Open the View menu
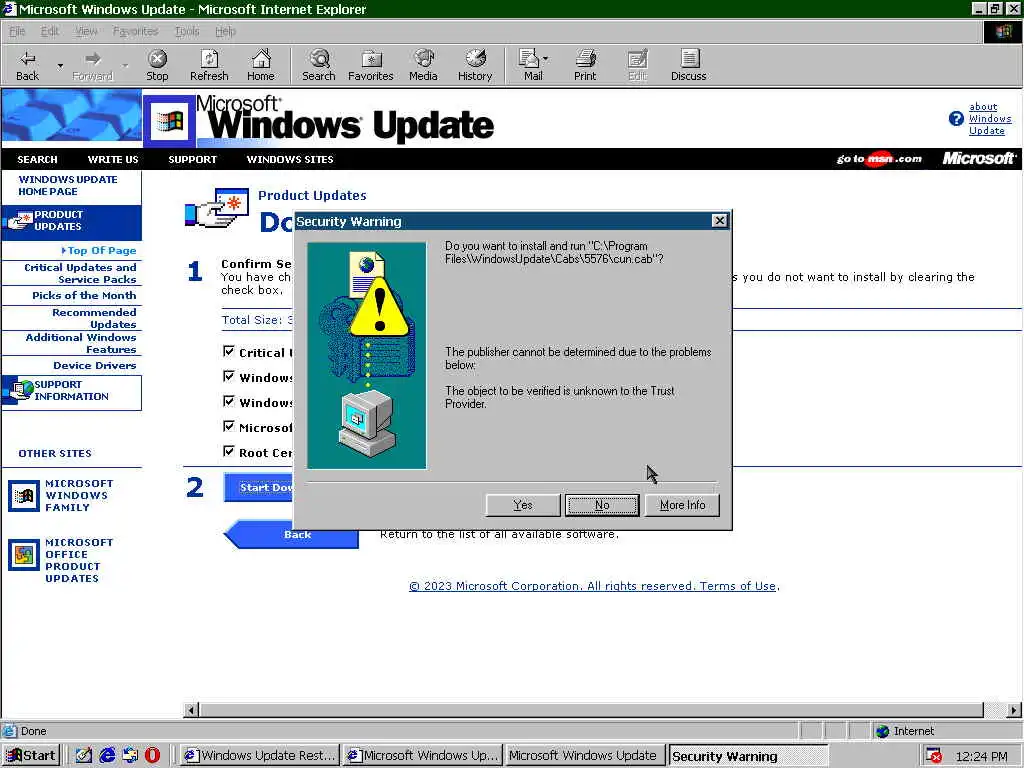 pyautogui.click(x=86, y=31)
